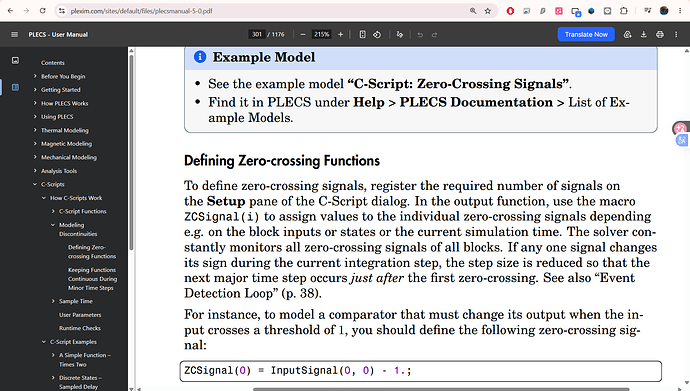Click the blue cube extension icon
This screenshot has height=391, width=690.
(x=591, y=11)
